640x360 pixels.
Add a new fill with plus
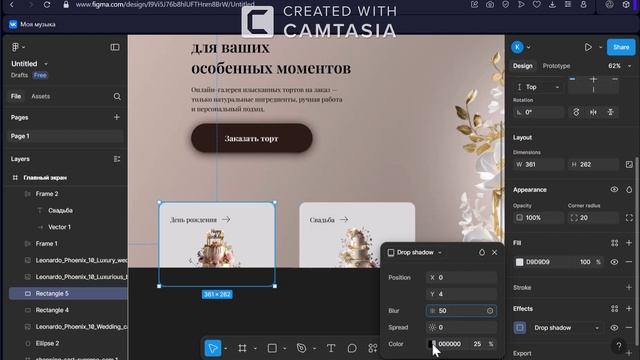pyautogui.click(x=629, y=243)
